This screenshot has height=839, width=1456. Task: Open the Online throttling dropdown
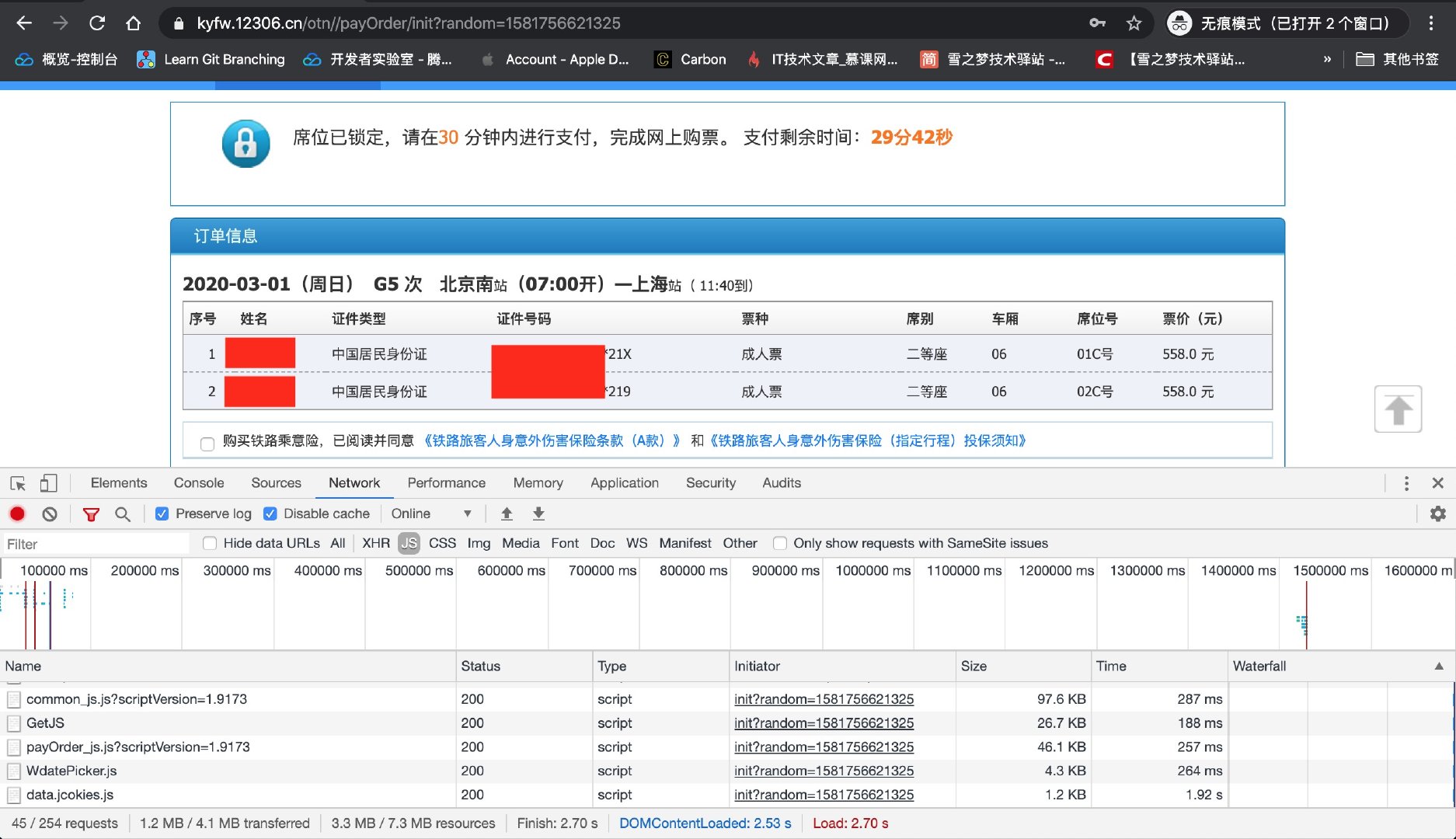coord(431,513)
